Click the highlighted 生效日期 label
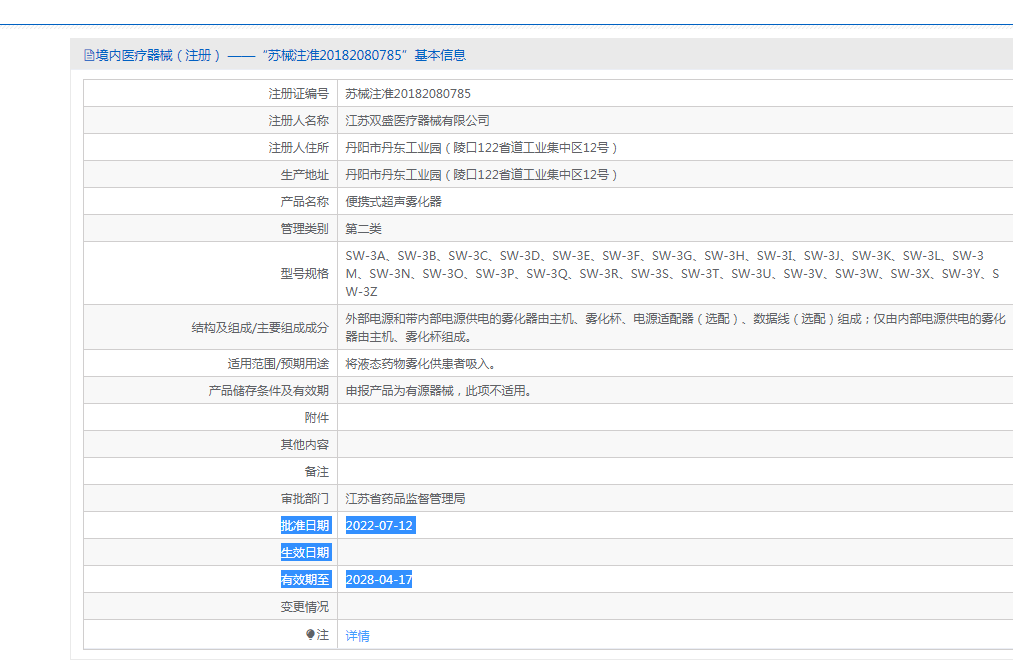Viewport: 1013px width, 663px height. (304, 551)
